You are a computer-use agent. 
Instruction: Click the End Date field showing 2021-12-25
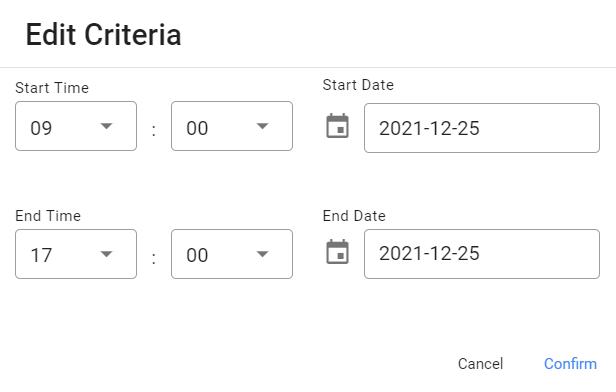tap(482, 254)
